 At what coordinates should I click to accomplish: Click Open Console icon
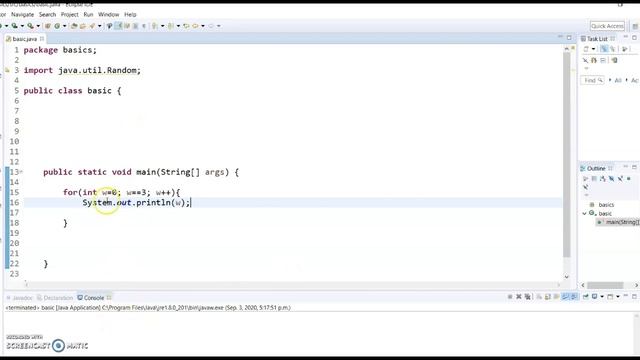610,297
